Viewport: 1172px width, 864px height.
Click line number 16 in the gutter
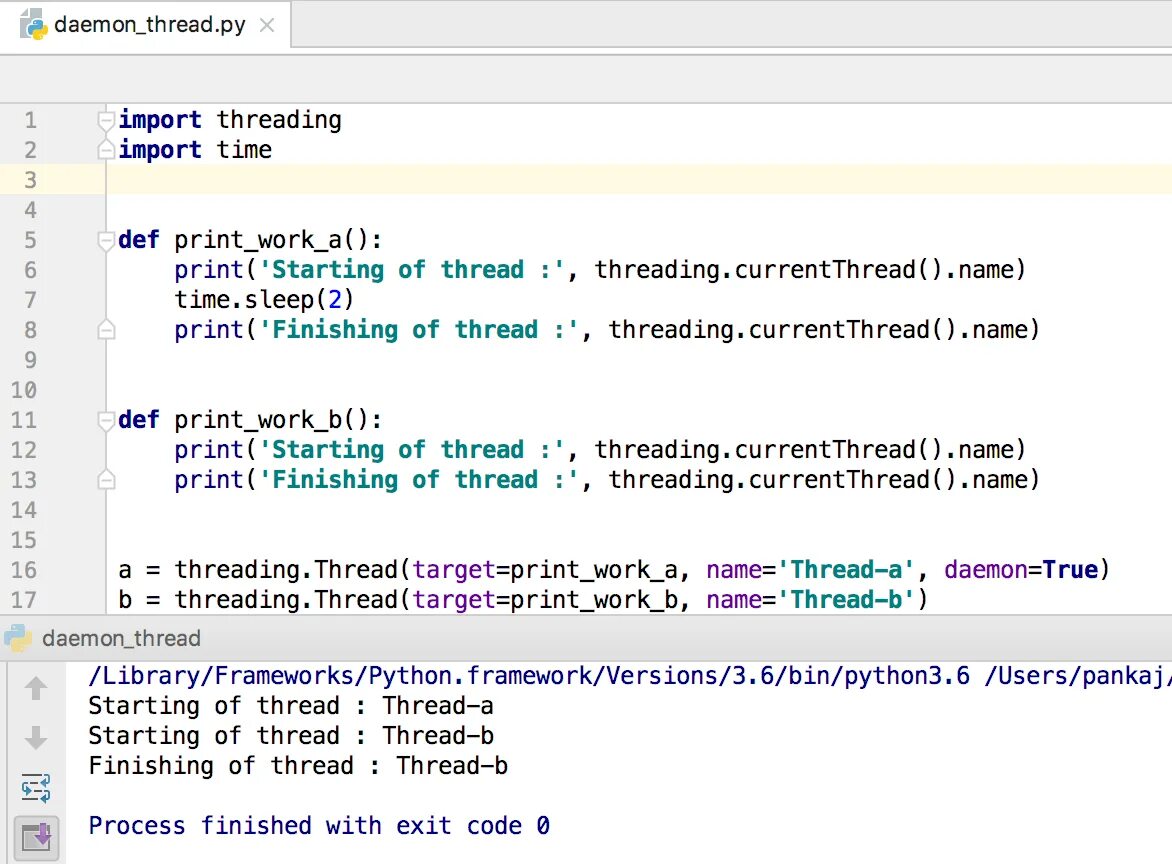[x=24, y=570]
